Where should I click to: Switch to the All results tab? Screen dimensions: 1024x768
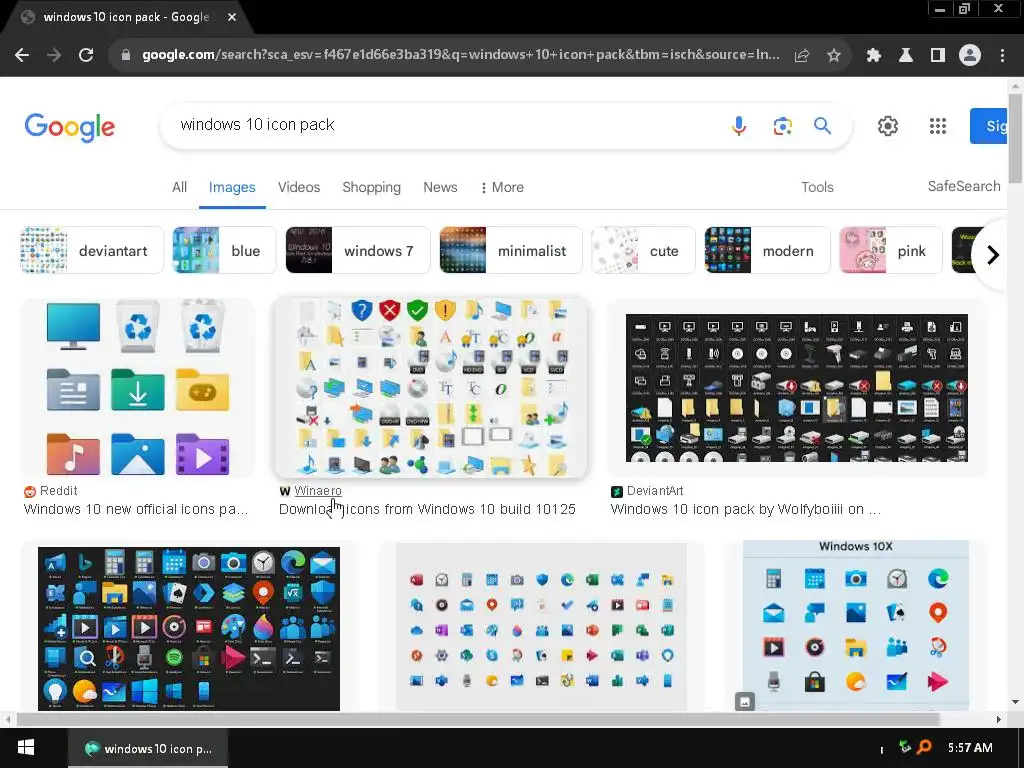180,187
